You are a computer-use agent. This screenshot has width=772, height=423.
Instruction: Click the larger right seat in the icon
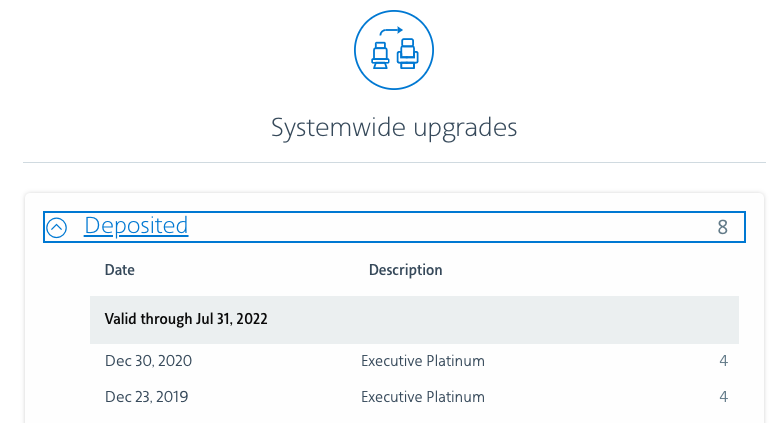click(407, 53)
